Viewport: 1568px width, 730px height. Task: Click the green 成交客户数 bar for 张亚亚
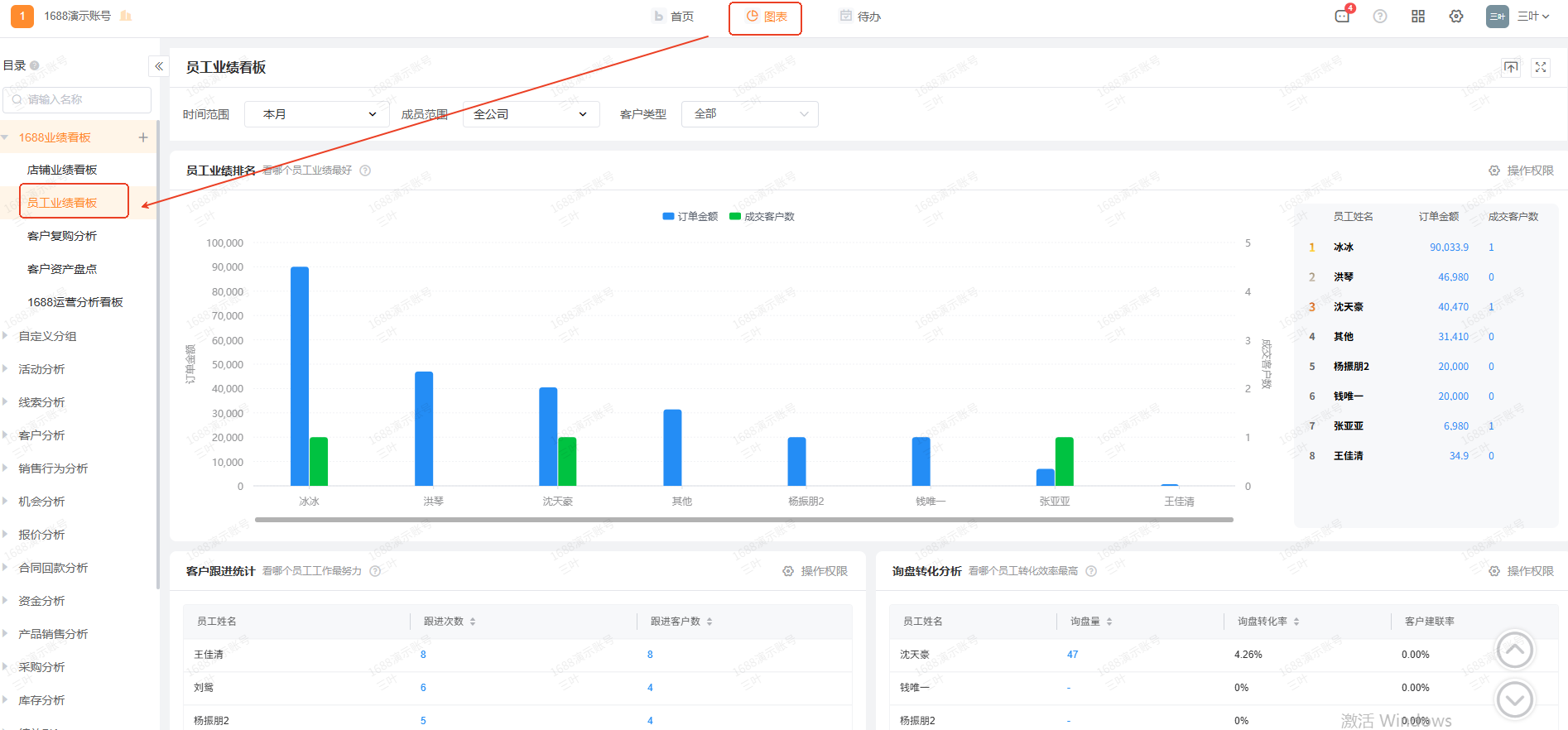pos(1065,461)
